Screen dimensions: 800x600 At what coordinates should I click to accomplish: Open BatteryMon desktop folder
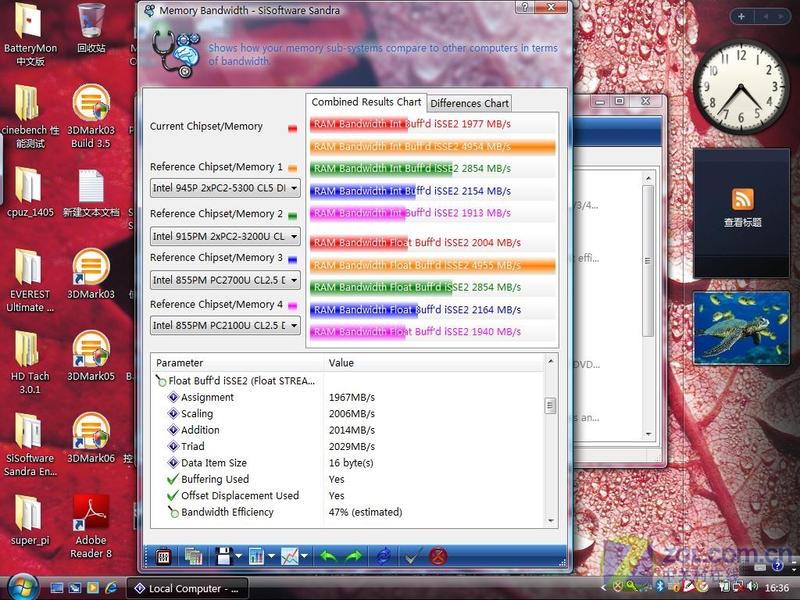[x=30, y=35]
